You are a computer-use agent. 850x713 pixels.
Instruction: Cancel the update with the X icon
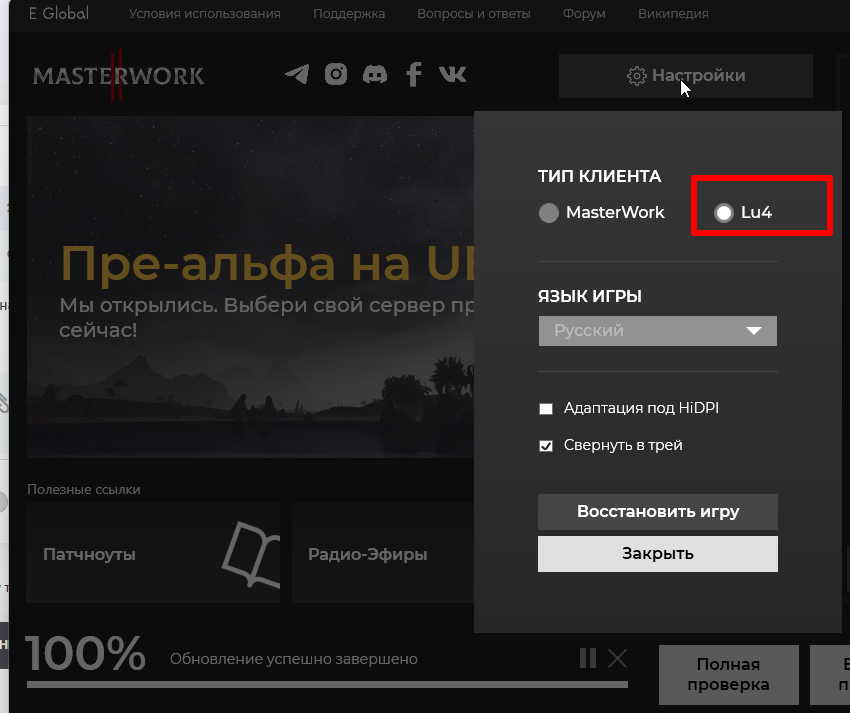click(x=617, y=658)
